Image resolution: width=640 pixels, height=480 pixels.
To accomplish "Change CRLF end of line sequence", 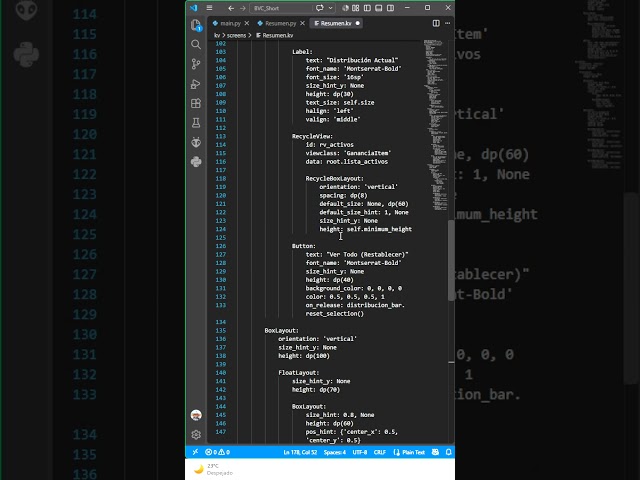I will point(380,452).
